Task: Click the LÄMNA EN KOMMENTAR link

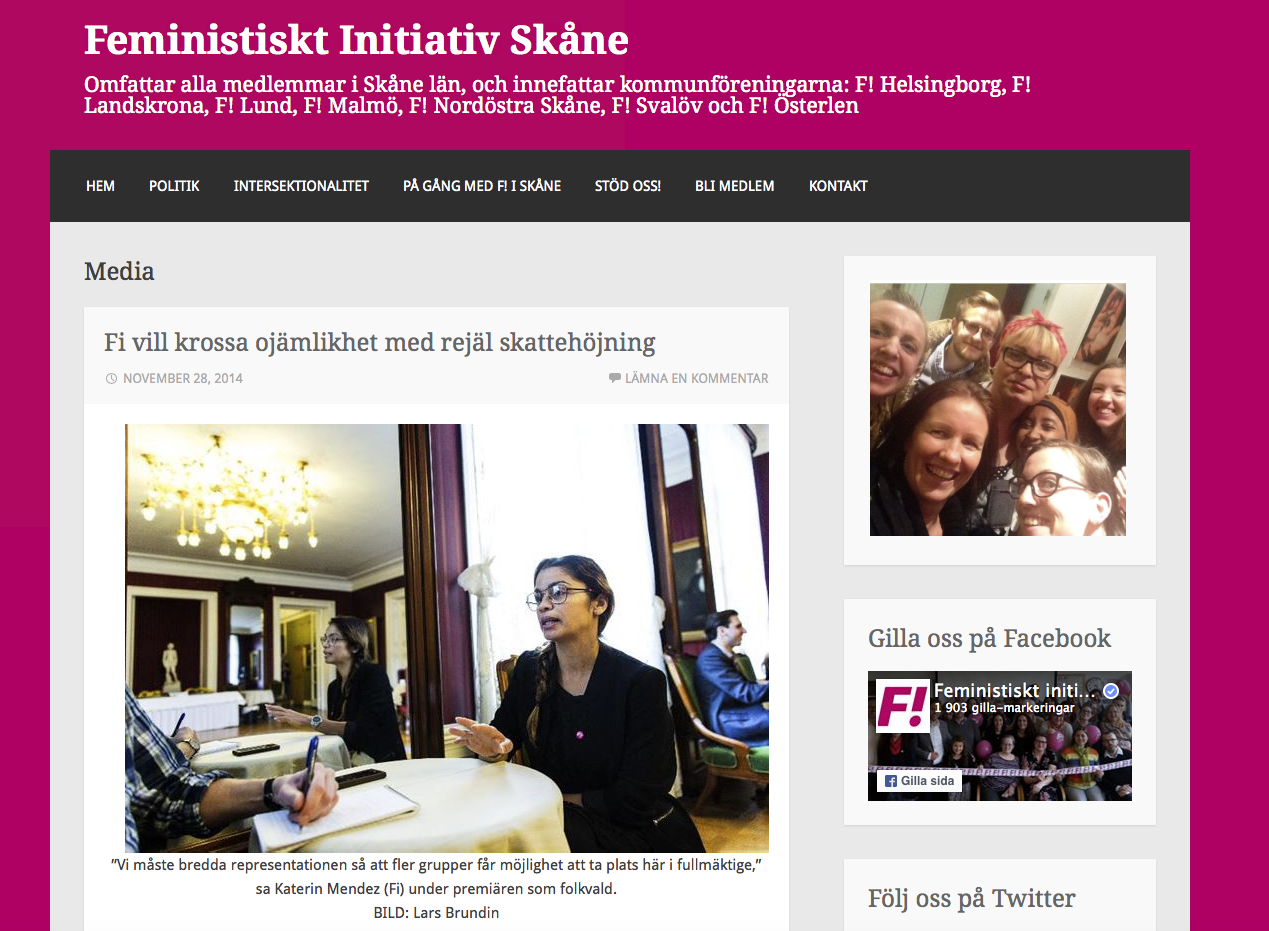Action: coord(697,379)
